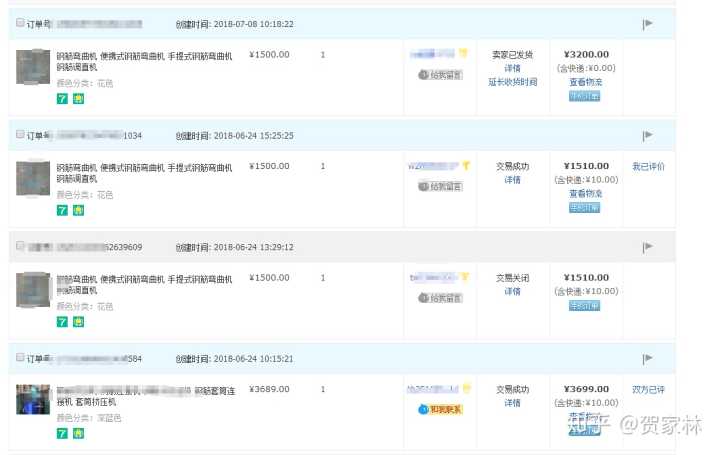Open 详情 for the 交易关闭 order

[512, 292]
